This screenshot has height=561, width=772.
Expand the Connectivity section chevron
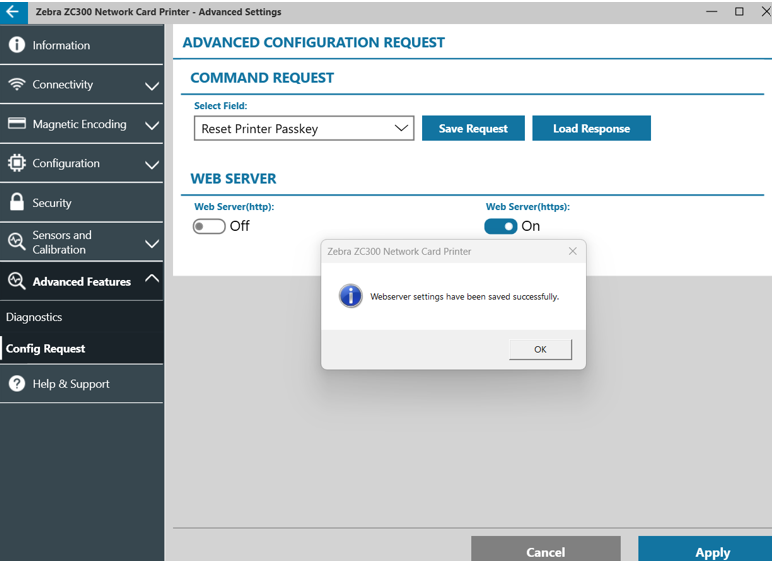click(x=151, y=86)
